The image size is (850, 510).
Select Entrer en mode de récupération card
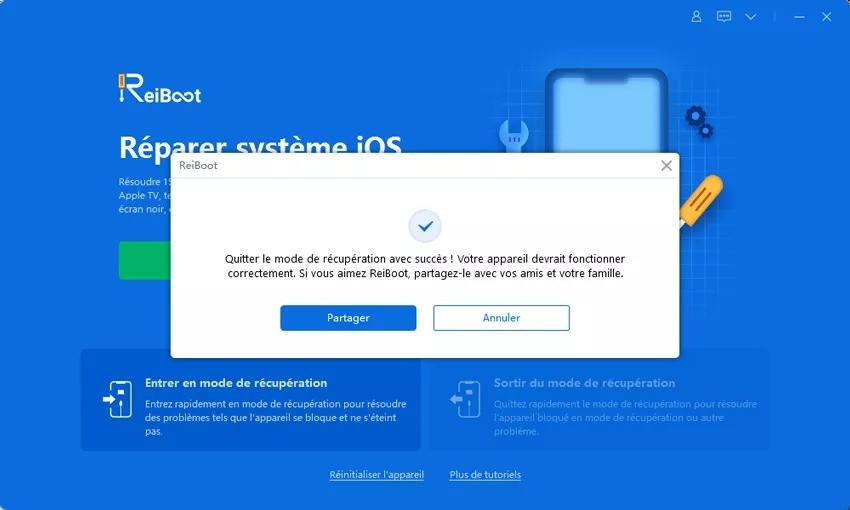point(250,399)
